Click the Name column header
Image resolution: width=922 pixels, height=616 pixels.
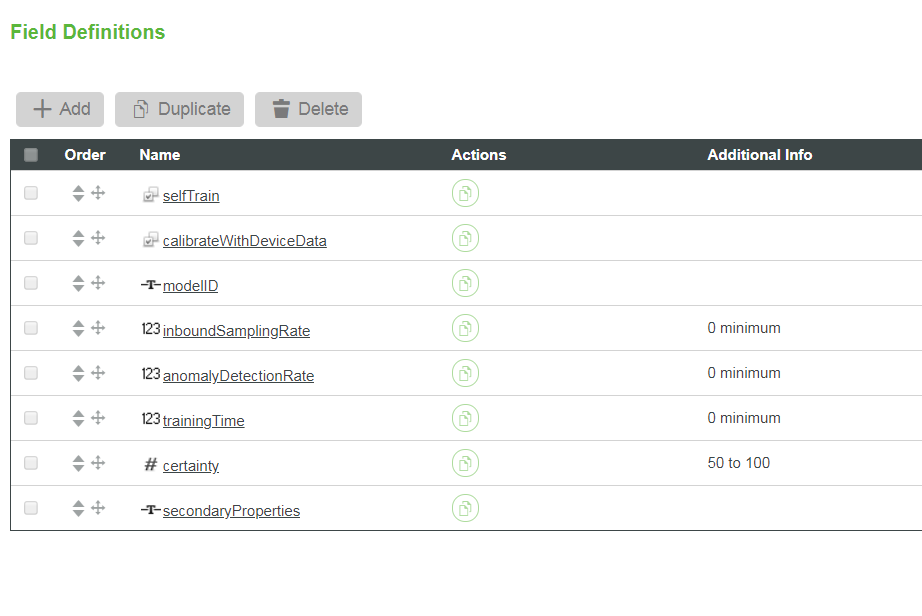point(160,155)
